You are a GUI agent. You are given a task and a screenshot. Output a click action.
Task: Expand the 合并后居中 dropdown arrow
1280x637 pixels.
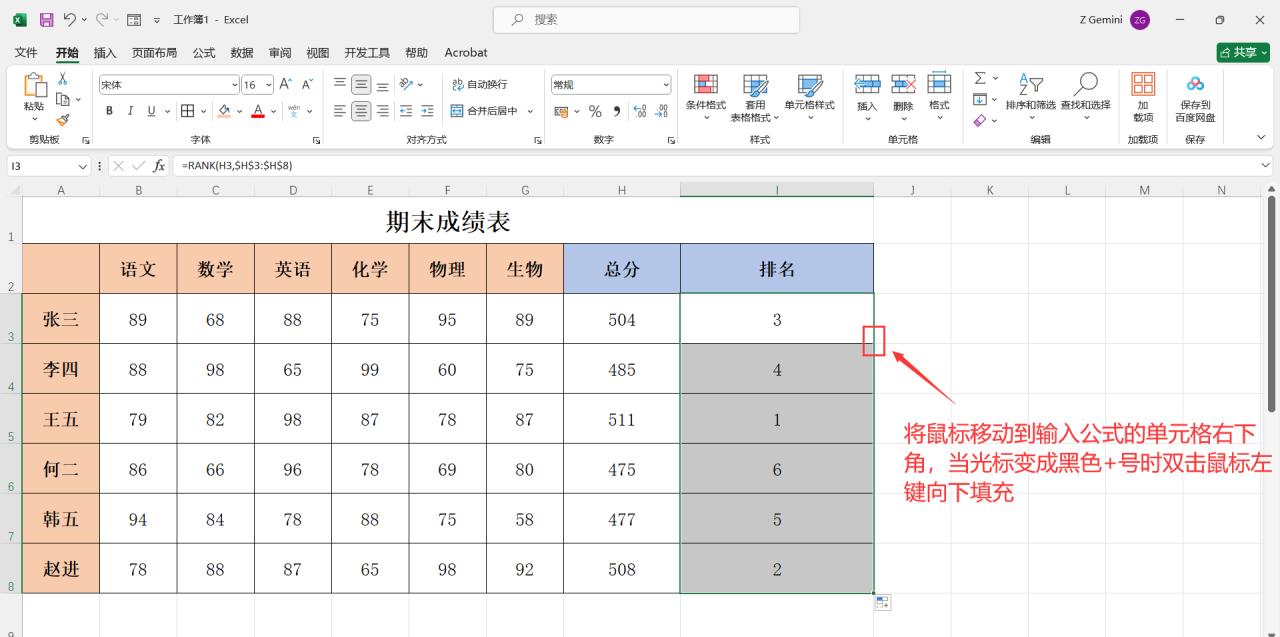(530, 111)
